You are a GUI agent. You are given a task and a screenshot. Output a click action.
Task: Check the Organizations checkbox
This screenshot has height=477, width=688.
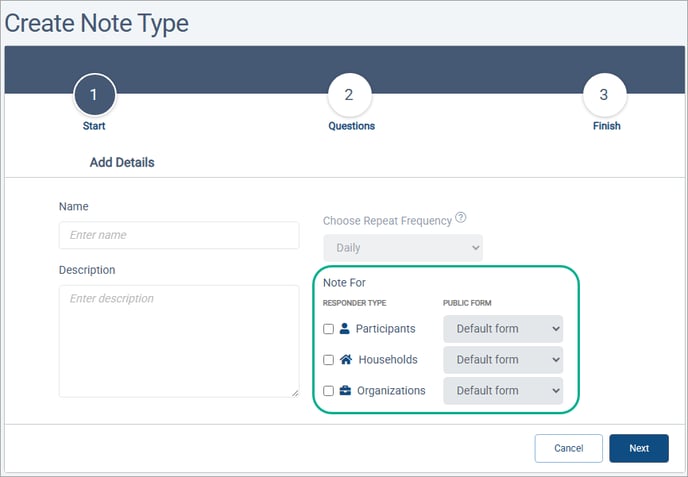[329, 391]
